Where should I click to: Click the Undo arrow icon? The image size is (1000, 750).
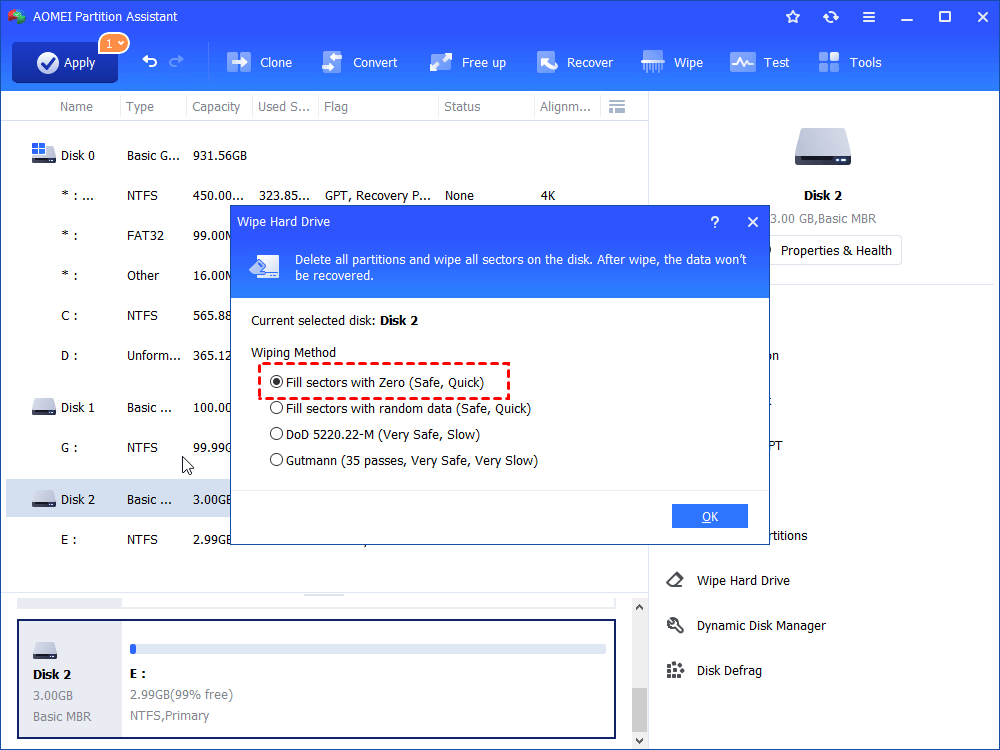[150, 61]
